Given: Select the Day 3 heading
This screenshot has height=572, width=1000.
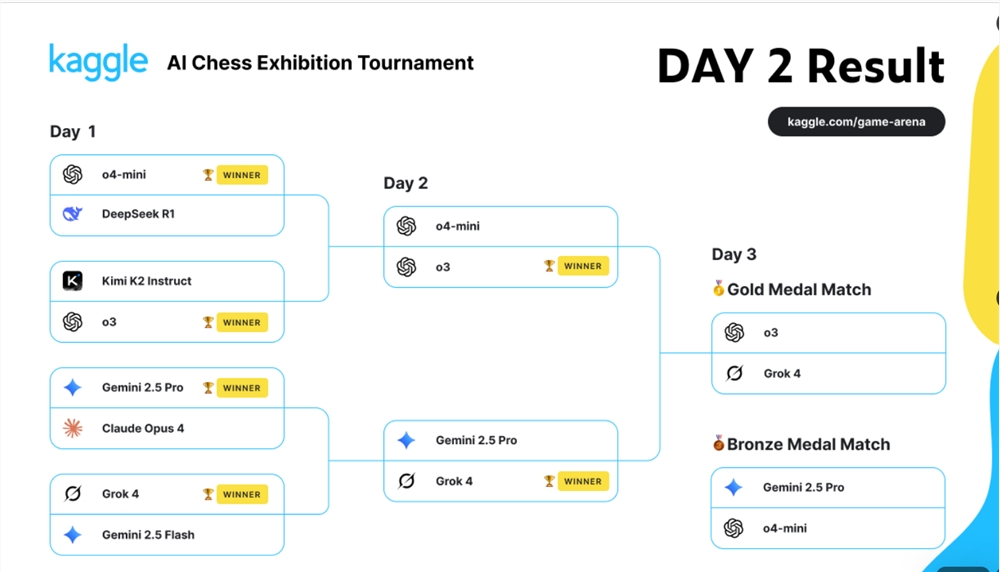Looking at the screenshot, I should click(734, 255).
